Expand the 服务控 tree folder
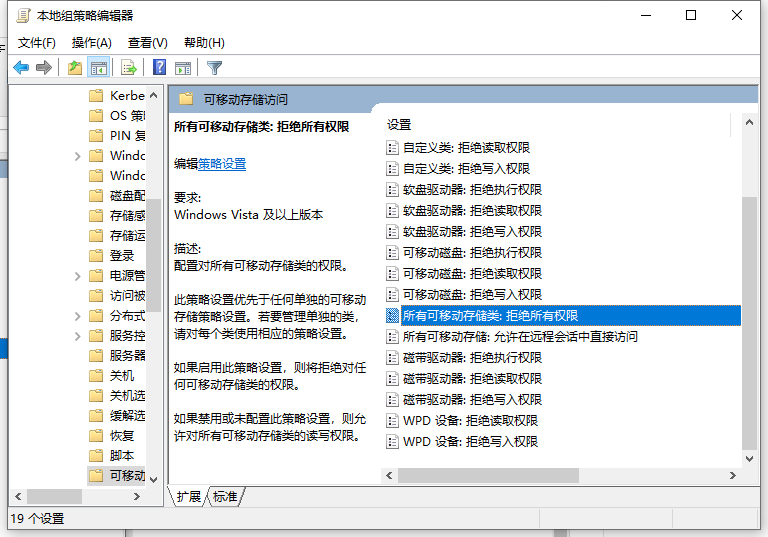This screenshot has height=537, width=768. pos(77,336)
